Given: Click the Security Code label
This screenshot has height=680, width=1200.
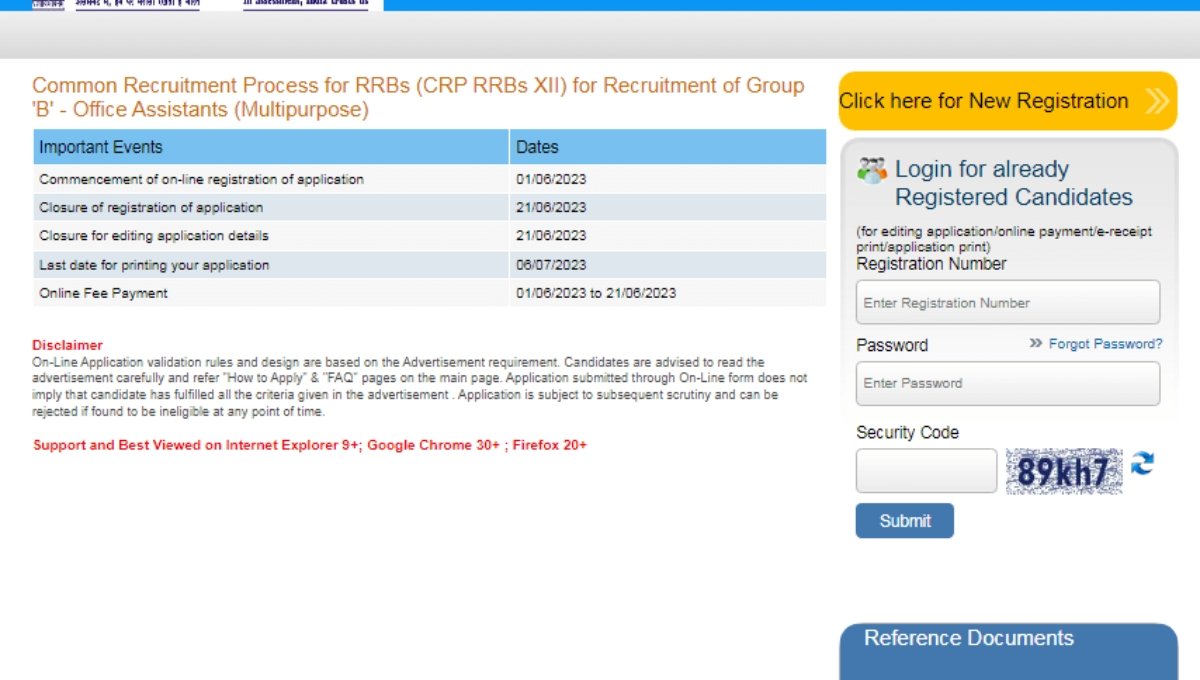Looking at the screenshot, I should [x=907, y=433].
